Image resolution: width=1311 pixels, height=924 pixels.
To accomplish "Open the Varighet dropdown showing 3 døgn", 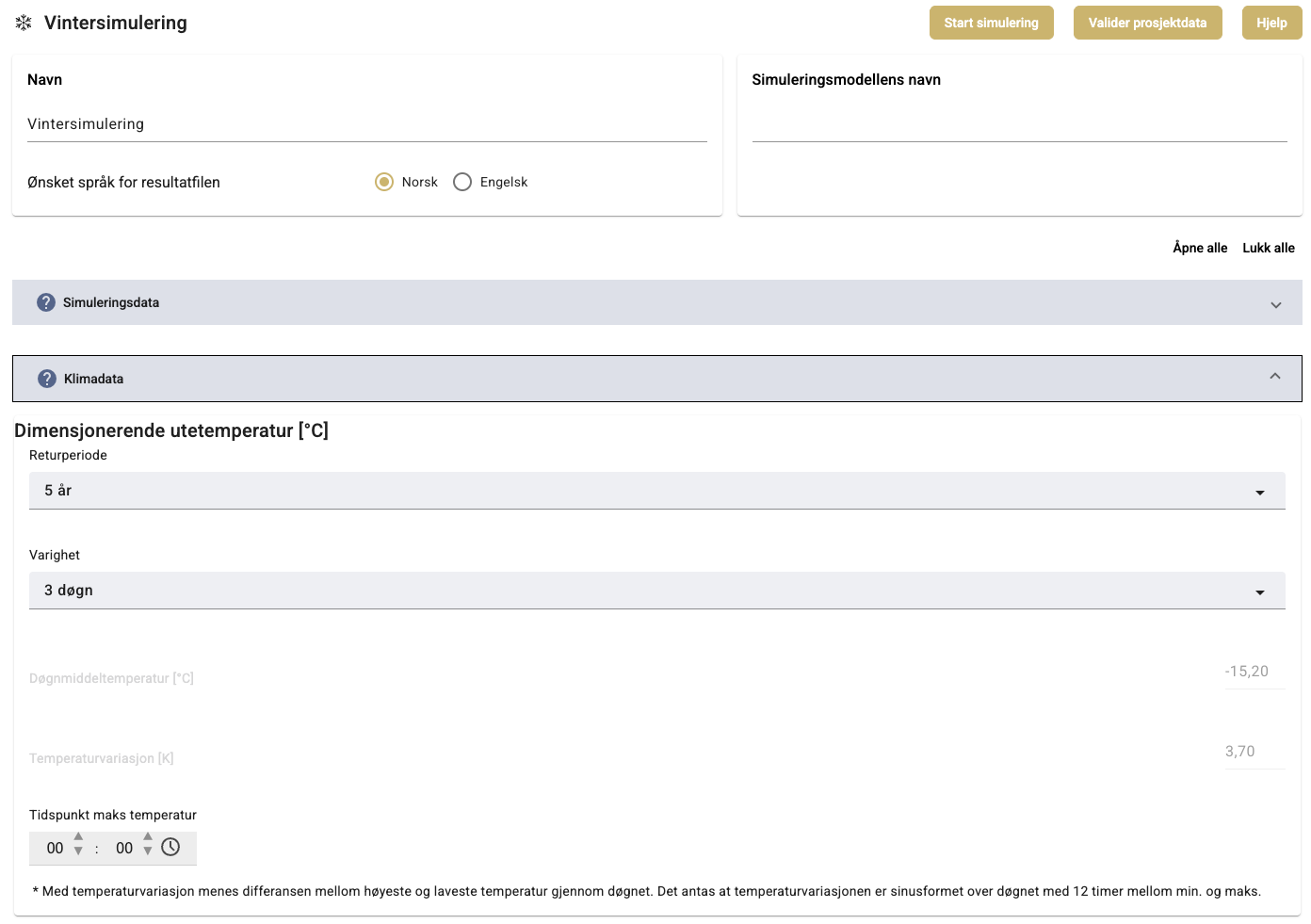I will click(x=656, y=591).
